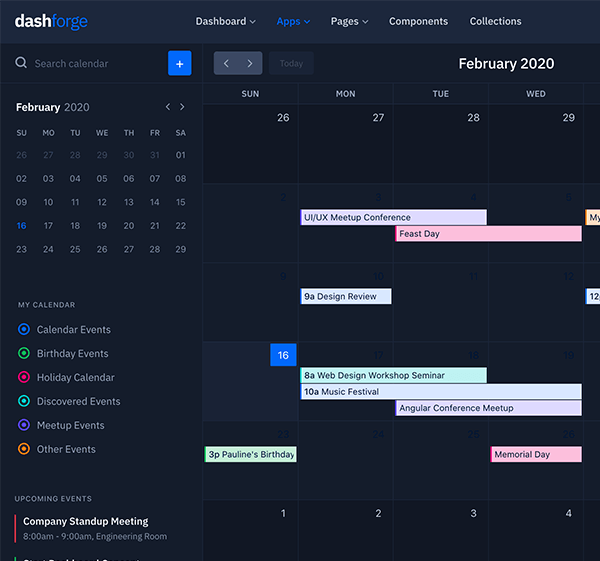Go to next month in mini calendar
Screen dimensions: 600x561
(x=182, y=107)
